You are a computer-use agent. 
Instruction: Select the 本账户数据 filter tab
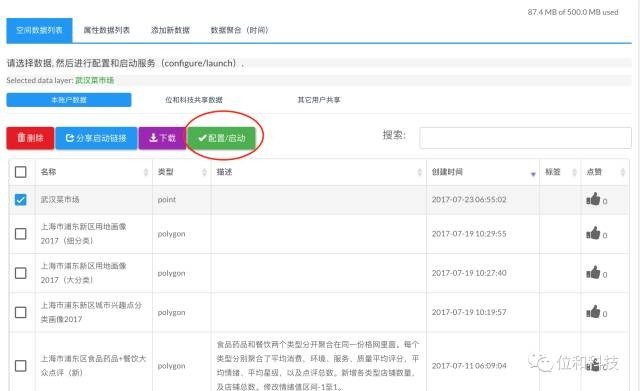point(69,100)
